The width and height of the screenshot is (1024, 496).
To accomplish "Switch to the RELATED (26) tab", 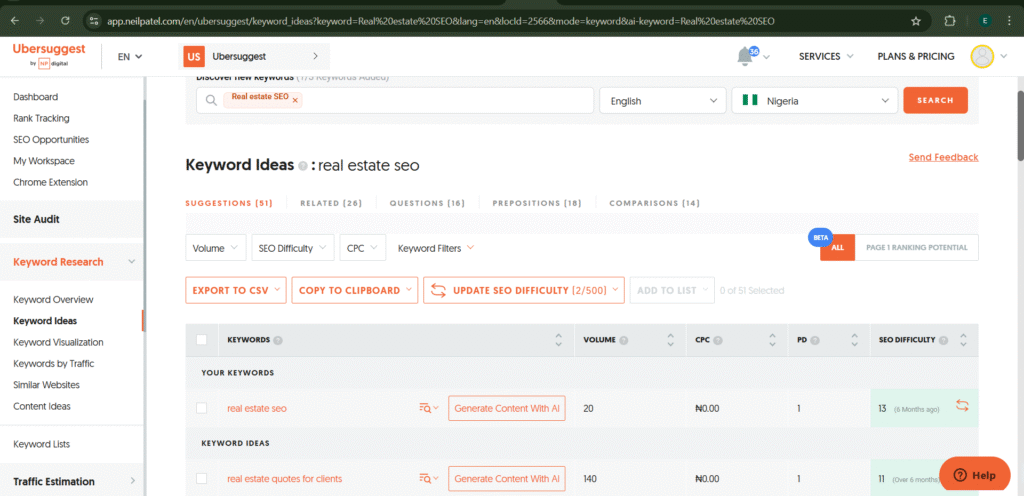I will pyautogui.click(x=331, y=203).
